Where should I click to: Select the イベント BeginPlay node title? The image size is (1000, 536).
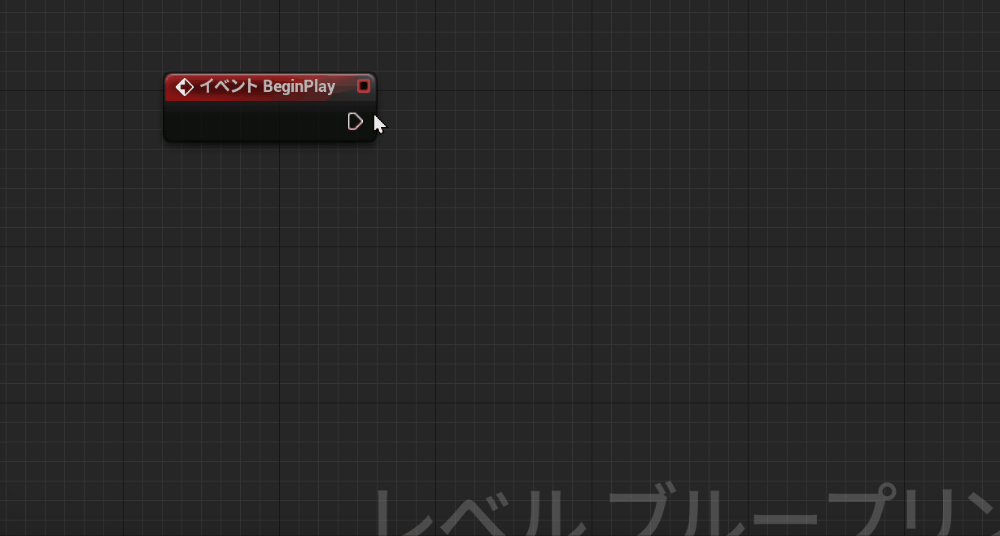(x=267, y=86)
